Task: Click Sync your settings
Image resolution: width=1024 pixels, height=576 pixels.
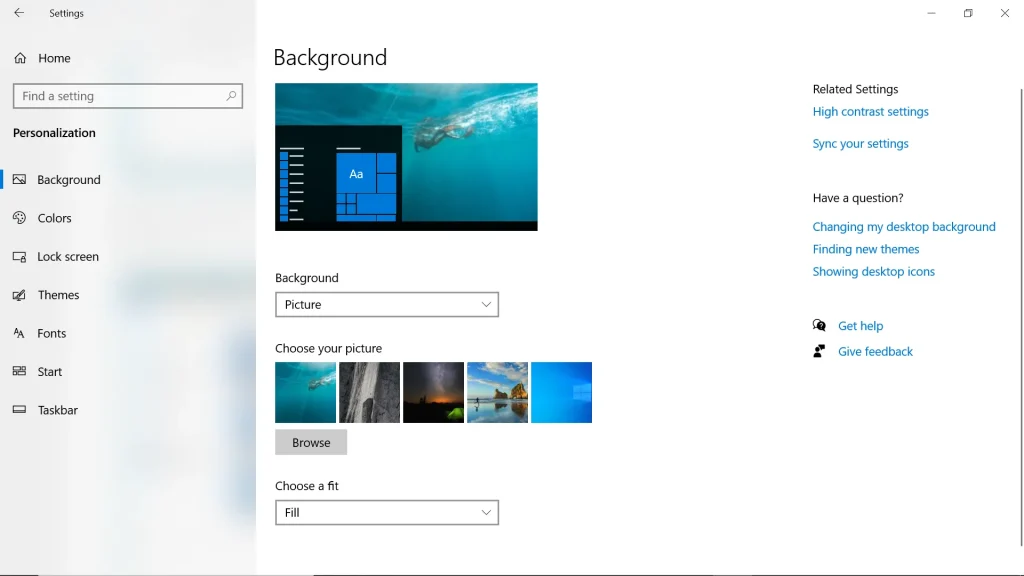Action: (860, 143)
